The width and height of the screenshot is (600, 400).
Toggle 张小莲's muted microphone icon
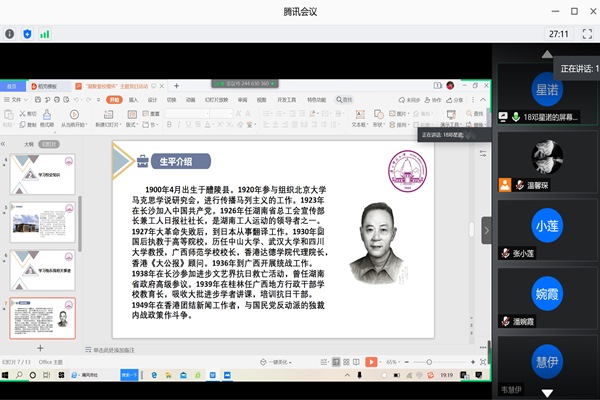point(505,253)
